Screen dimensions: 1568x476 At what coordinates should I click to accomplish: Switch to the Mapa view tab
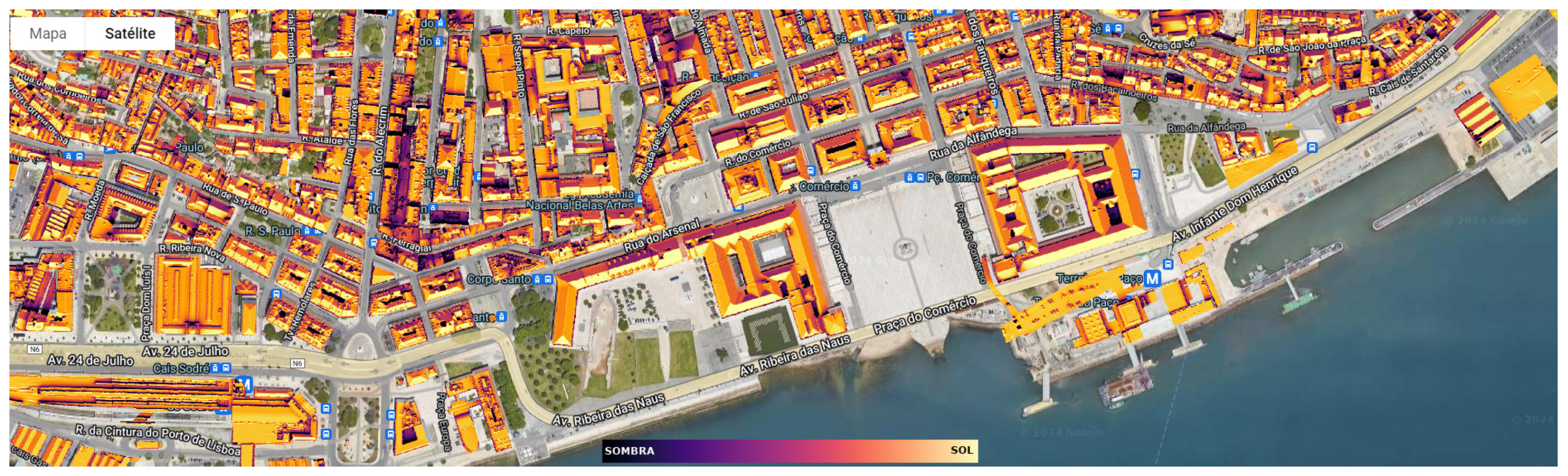[48, 33]
